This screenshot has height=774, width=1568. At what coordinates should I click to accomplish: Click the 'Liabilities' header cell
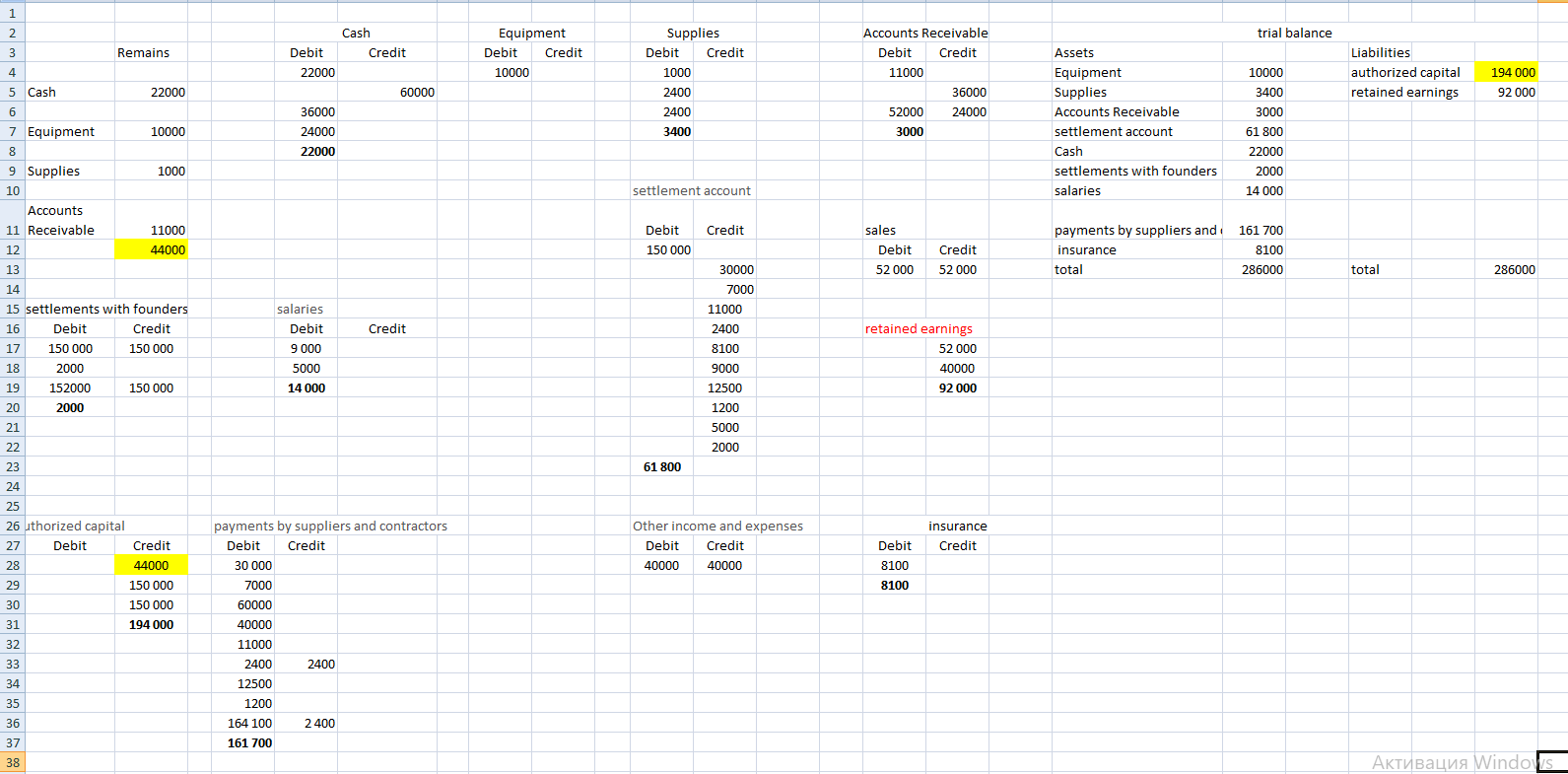[1380, 53]
